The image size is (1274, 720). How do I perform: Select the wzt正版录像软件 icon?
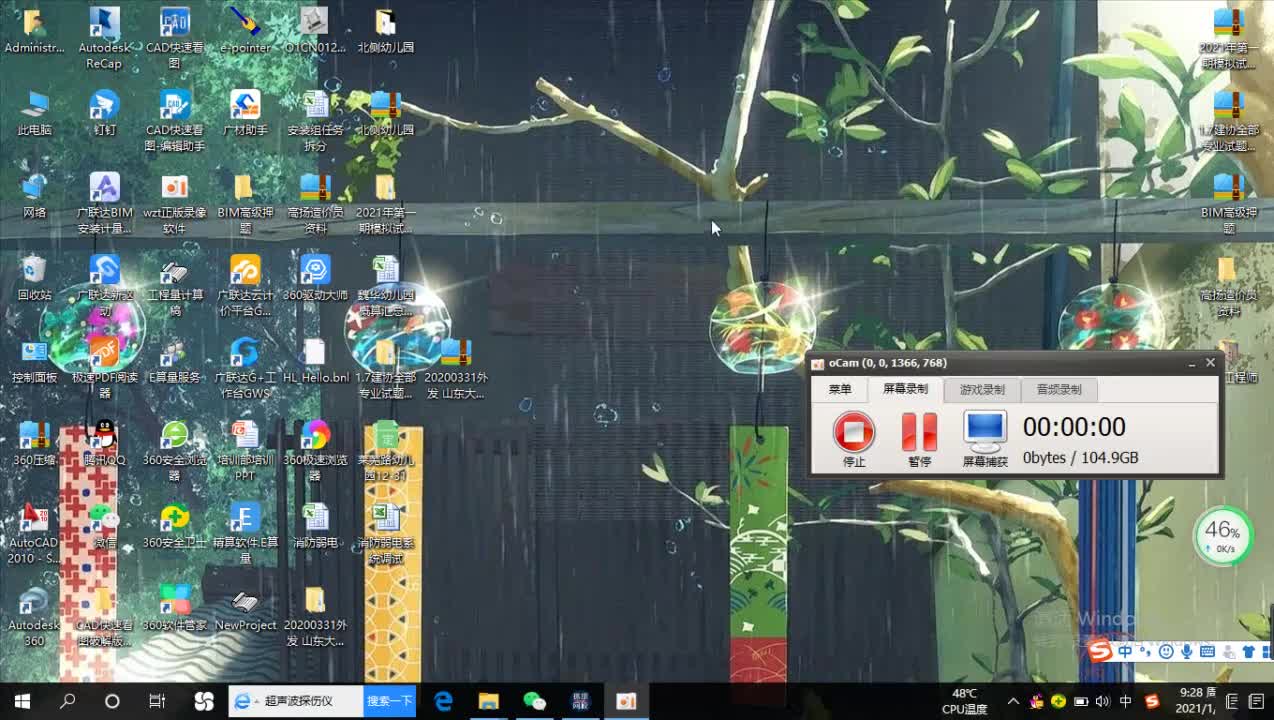point(175,204)
